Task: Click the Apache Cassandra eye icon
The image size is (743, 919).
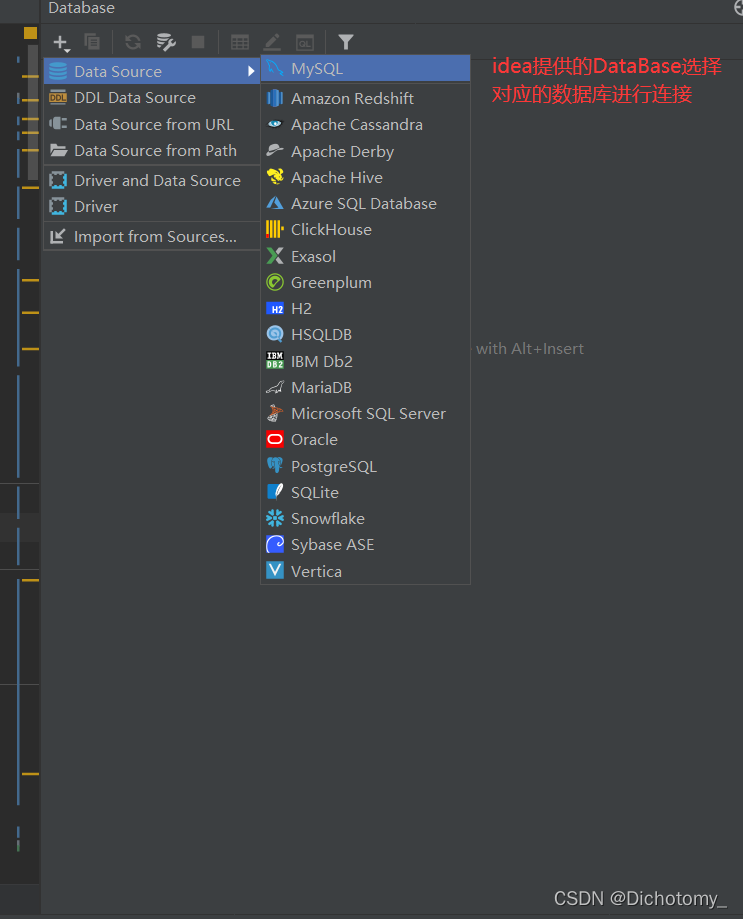Action: point(275,124)
